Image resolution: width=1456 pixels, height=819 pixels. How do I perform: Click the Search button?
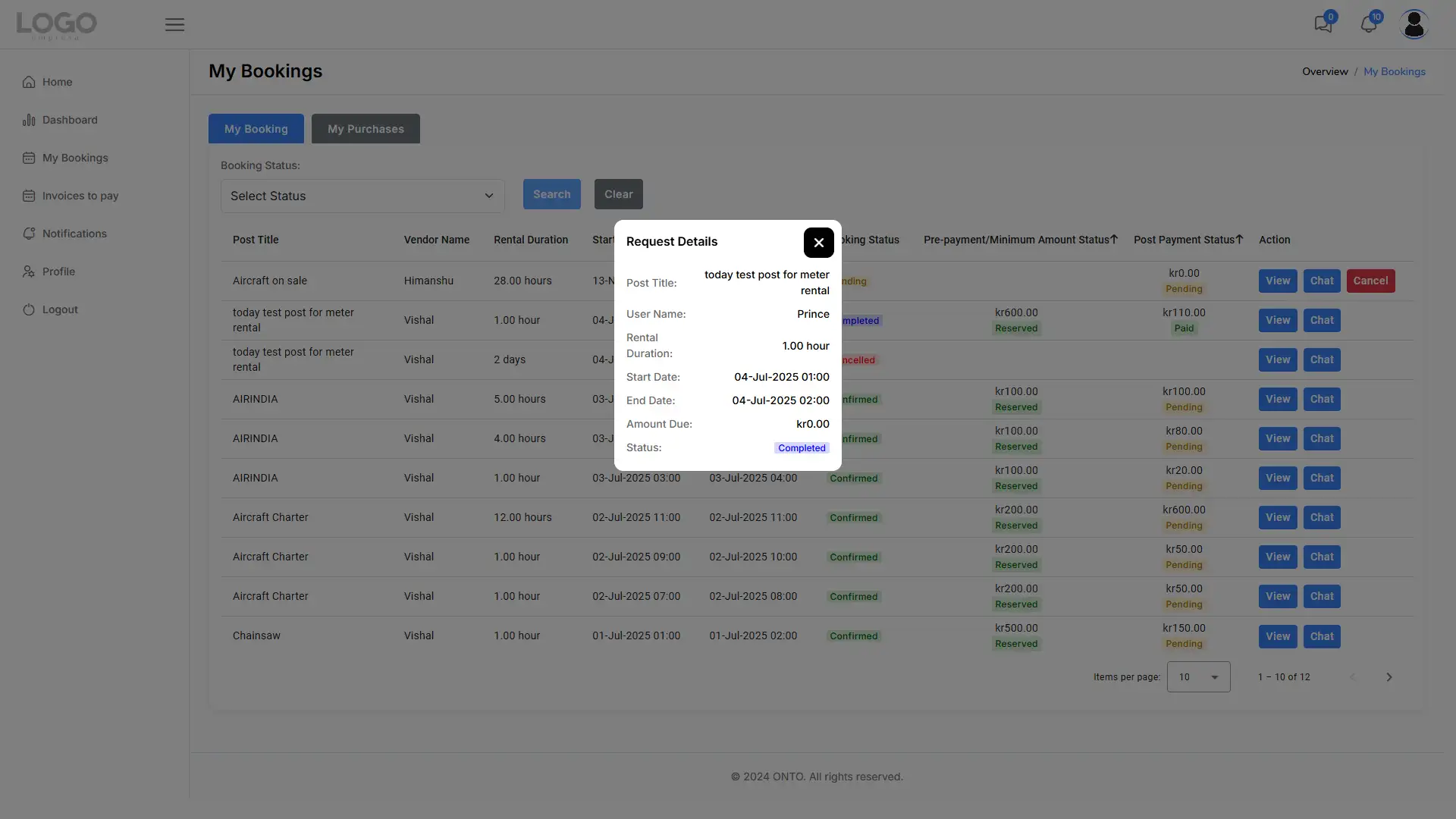coord(551,194)
